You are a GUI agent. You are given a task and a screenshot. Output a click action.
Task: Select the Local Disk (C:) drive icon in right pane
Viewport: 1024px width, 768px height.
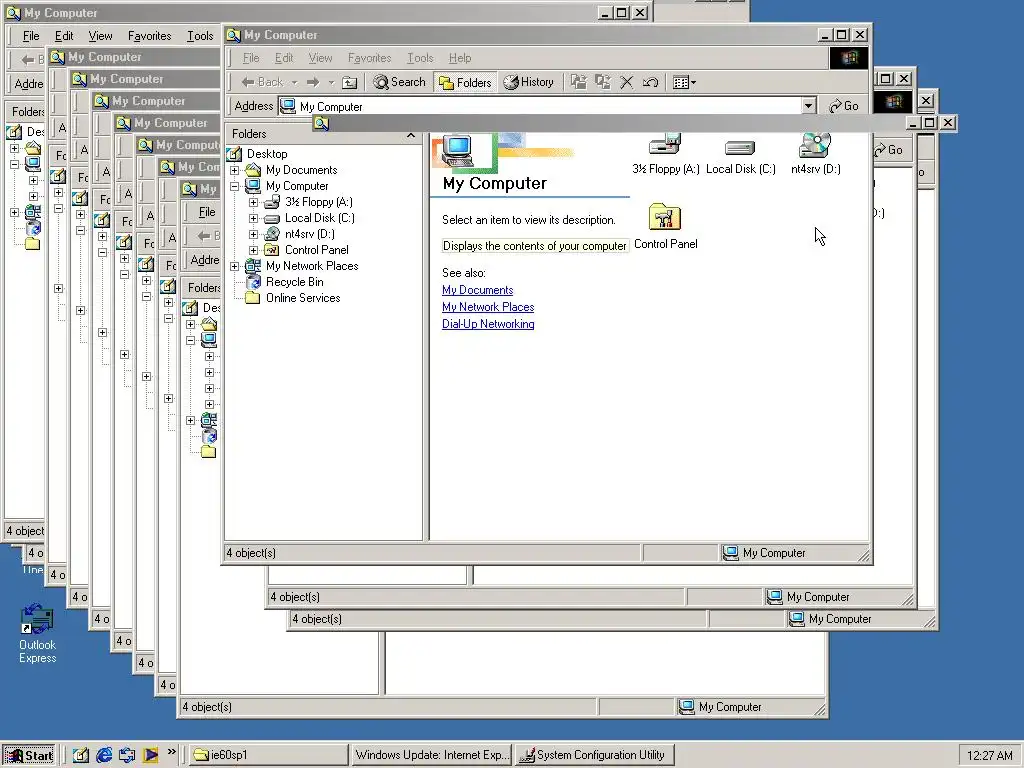tap(741, 154)
